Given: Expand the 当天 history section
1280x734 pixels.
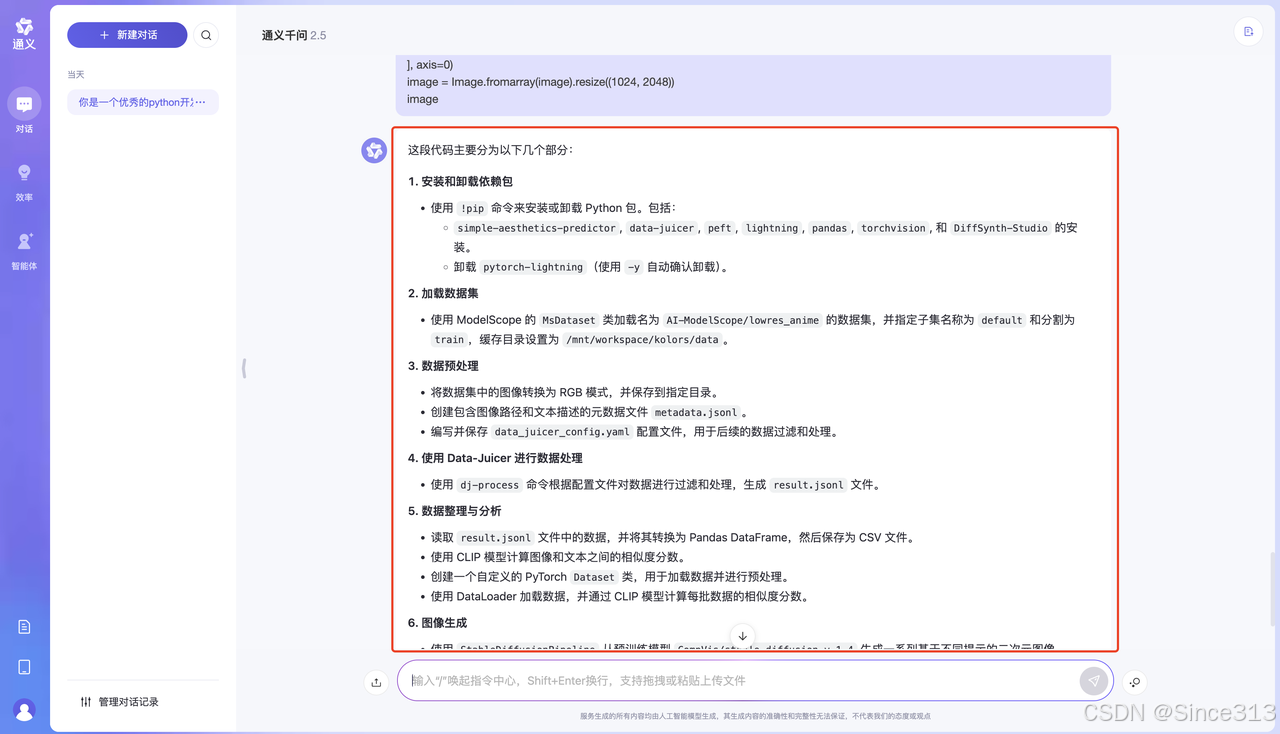Looking at the screenshot, I should click(x=75, y=74).
